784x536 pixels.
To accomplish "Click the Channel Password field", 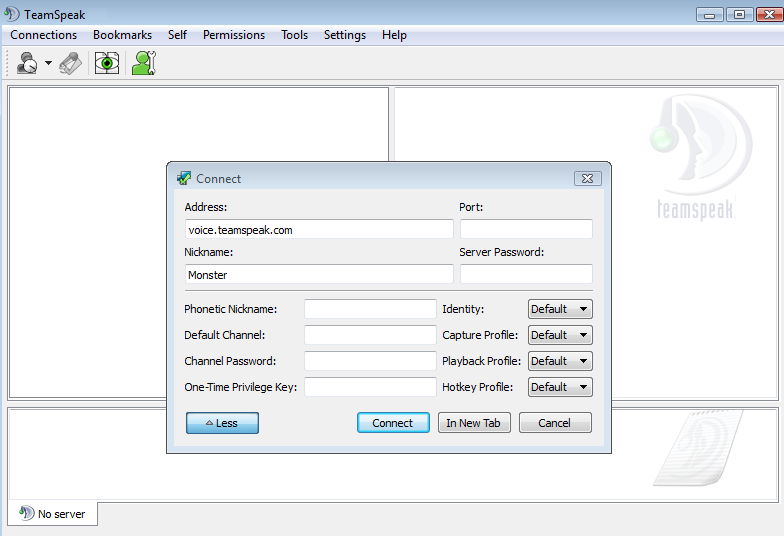I will pyautogui.click(x=370, y=361).
